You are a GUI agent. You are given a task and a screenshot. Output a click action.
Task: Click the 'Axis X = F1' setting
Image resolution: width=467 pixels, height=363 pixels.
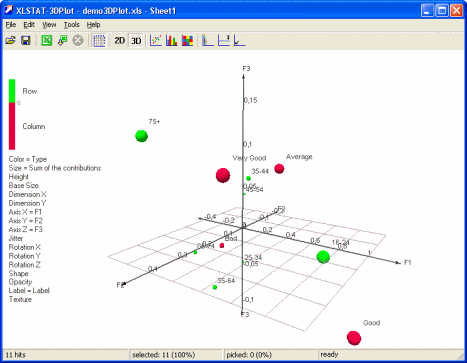point(25,212)
